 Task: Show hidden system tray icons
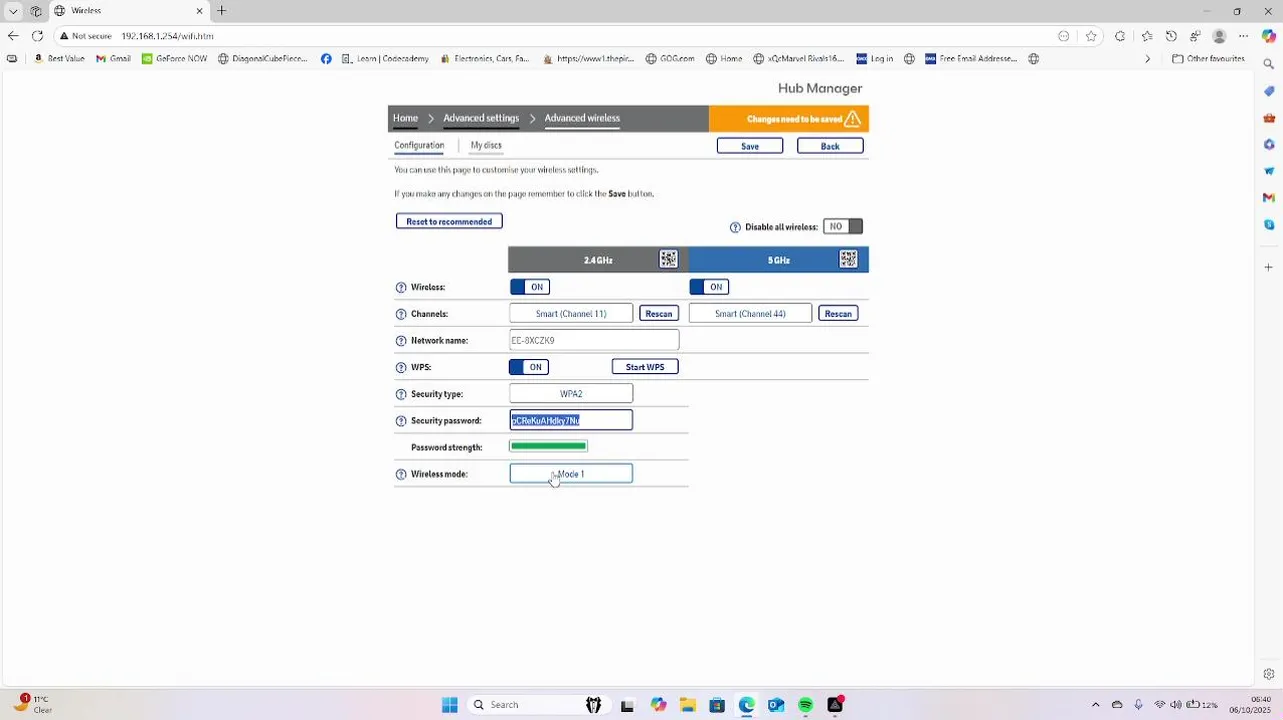1095,705
